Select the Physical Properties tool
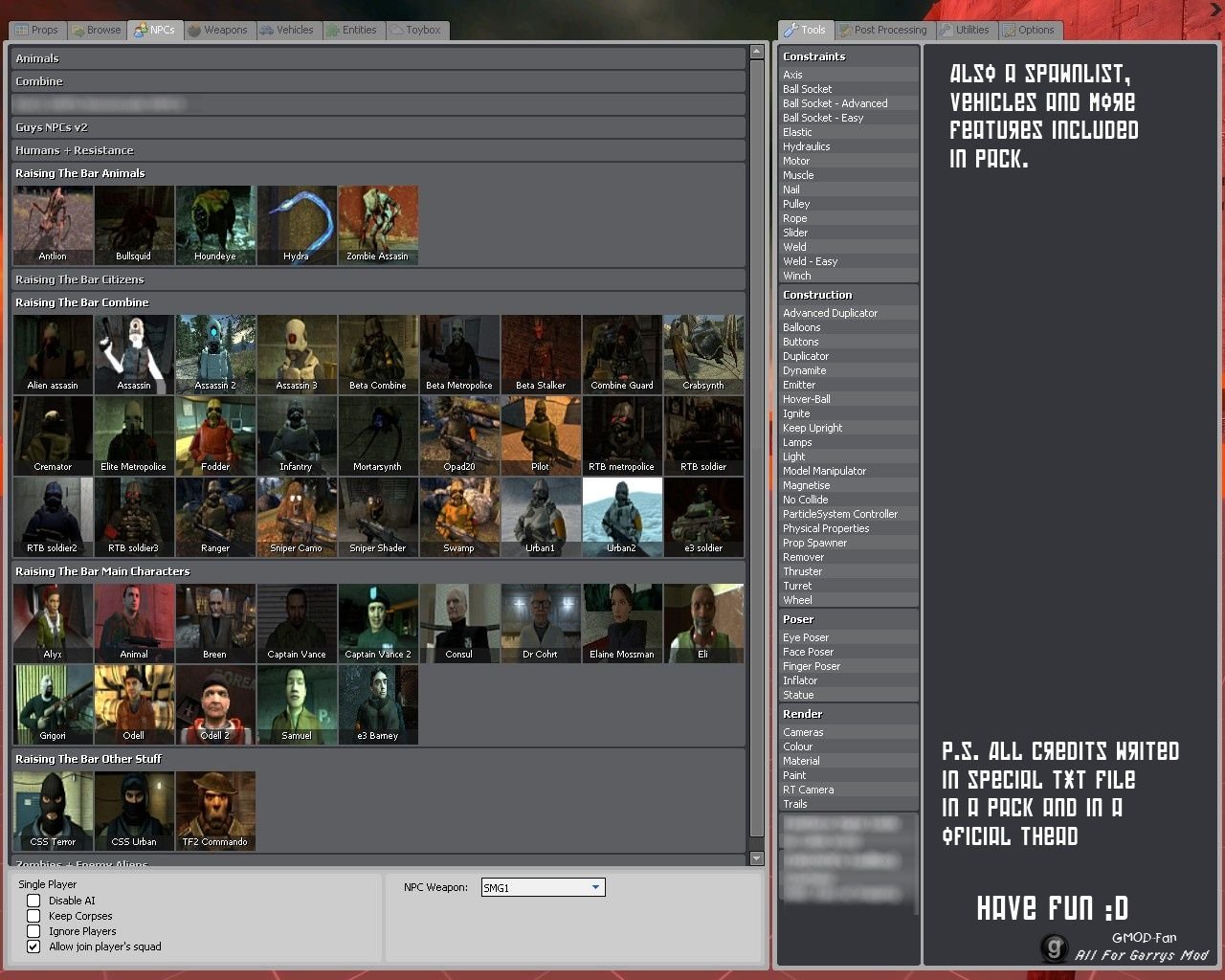The image size is (1225, 980). click(849, 528)
